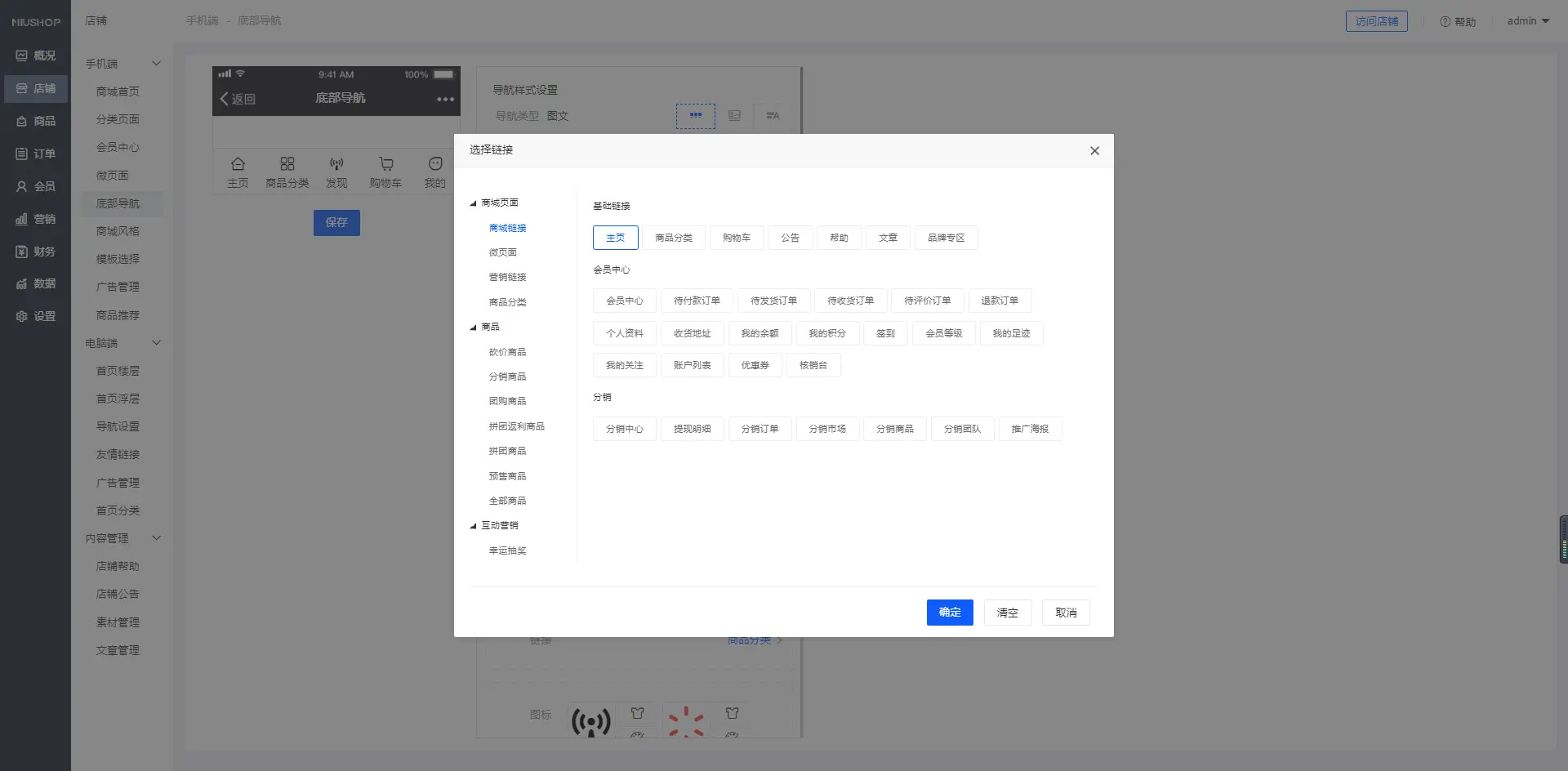Click the 主页 home icon in phone preview

coord(238,164)
